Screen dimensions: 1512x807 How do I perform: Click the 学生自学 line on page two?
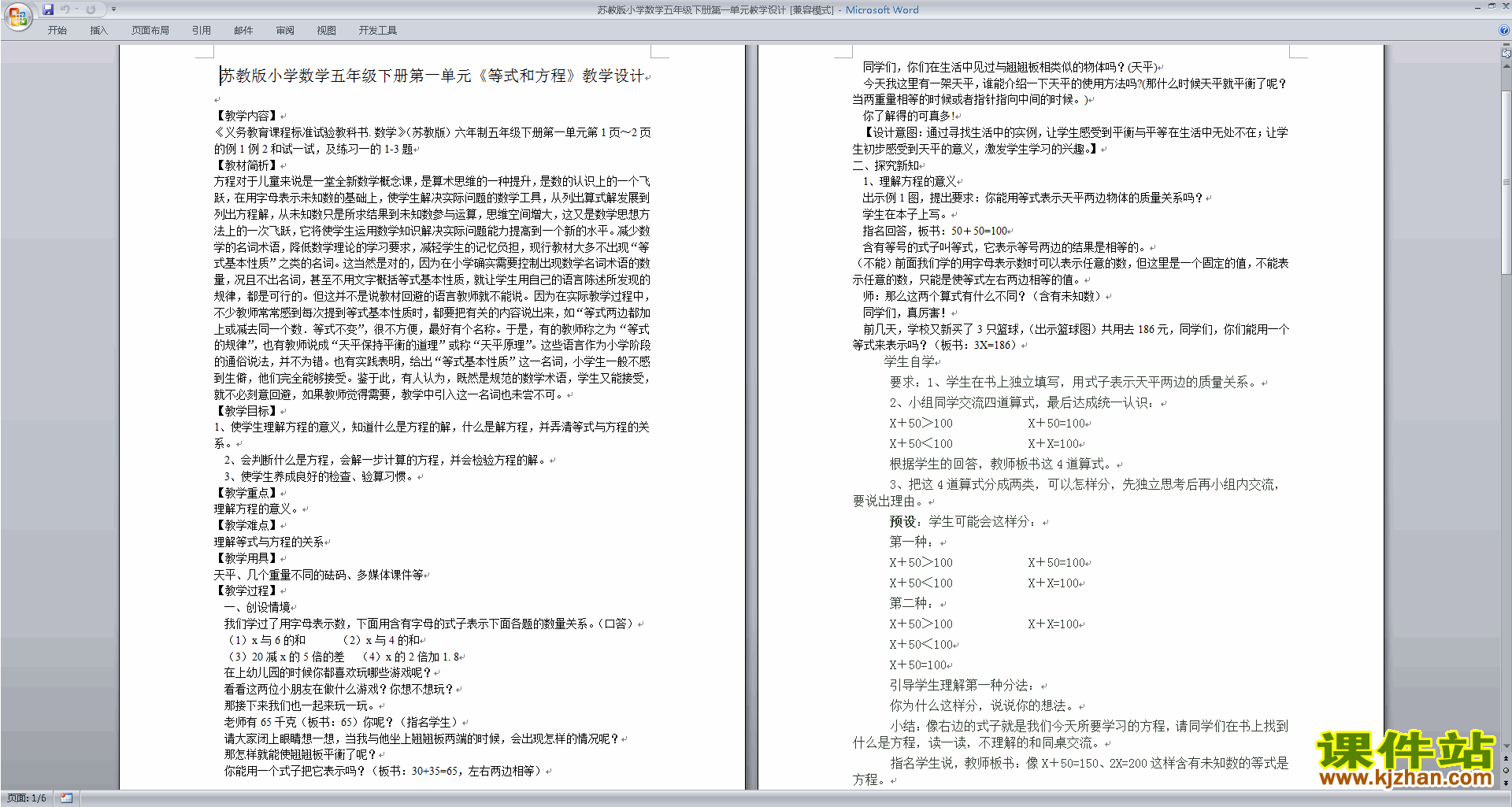(x=909, y=361)
